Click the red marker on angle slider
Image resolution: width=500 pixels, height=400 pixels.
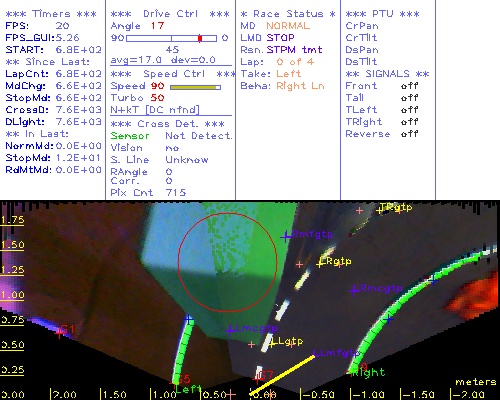[x=200, y=38]
